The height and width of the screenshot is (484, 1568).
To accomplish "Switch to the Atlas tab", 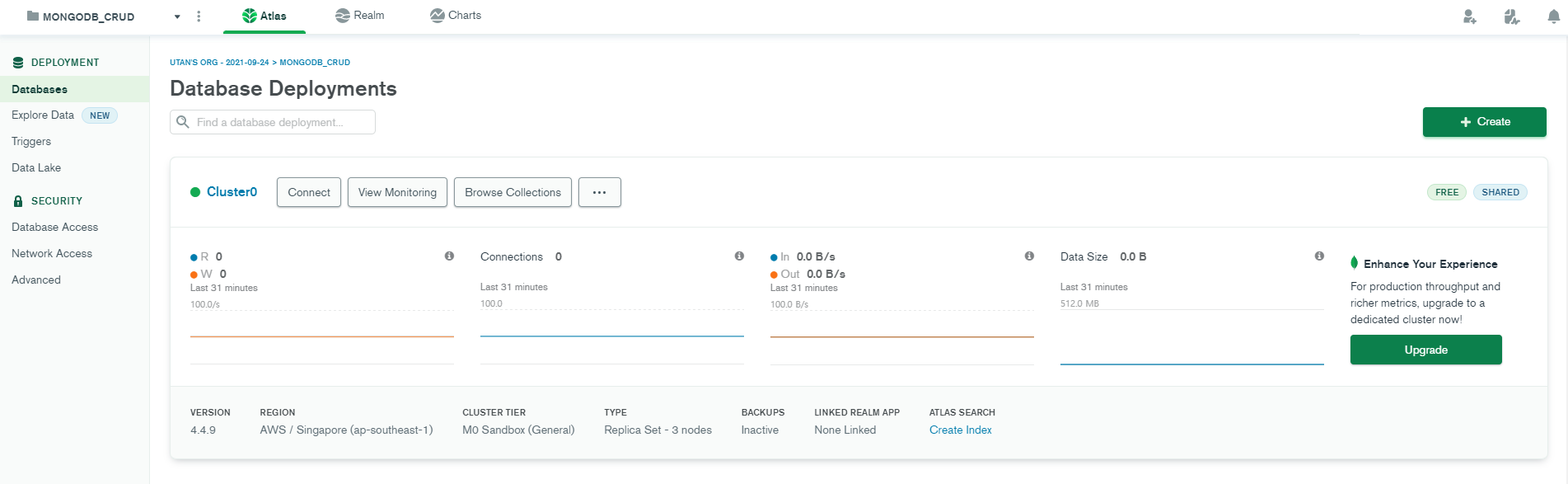I will tap(264, 16).
